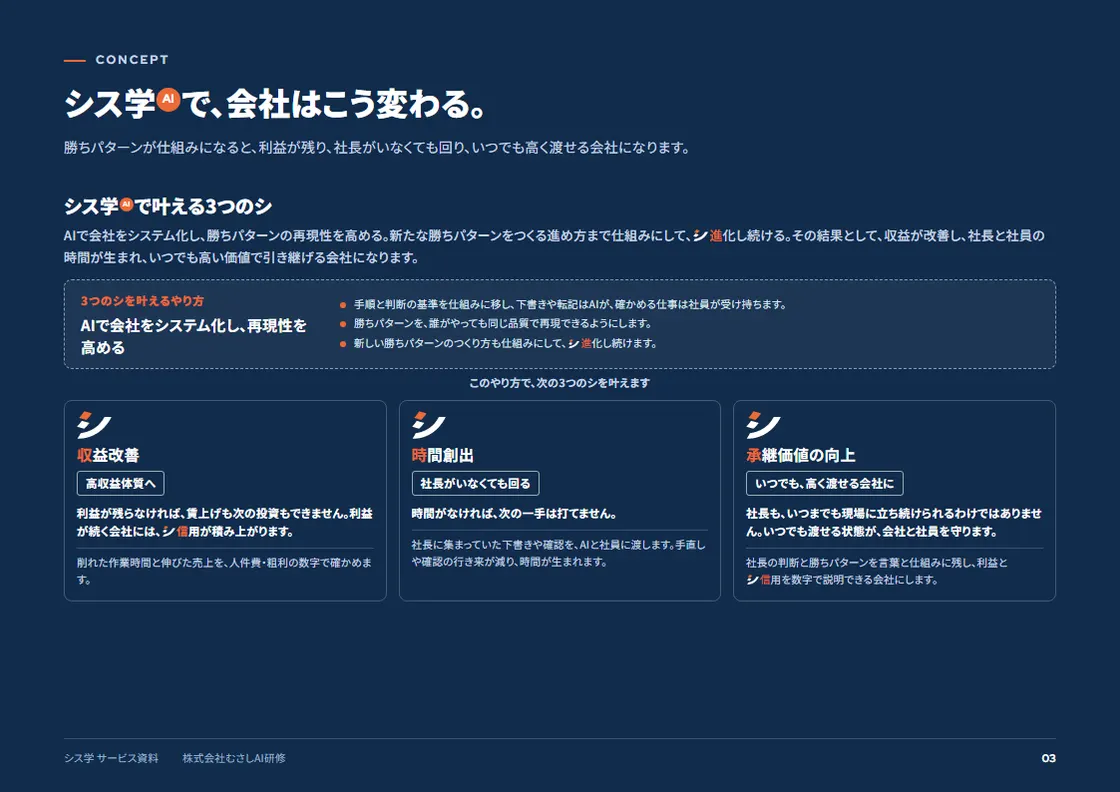The width and height of the screenshot is (1120, 792).
Task: Click the card heading '収益改善'
Action: coord(108,456)
